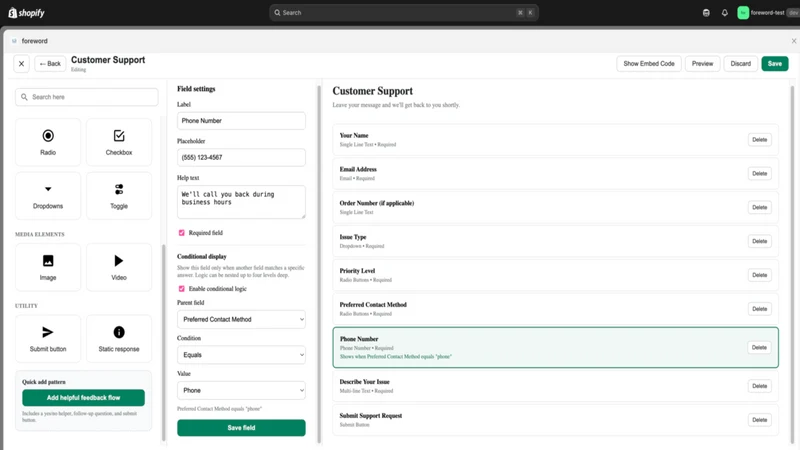Open the Parent field dropdown
The height and width of the screenshot is (450, 800).
pos(241,319)
